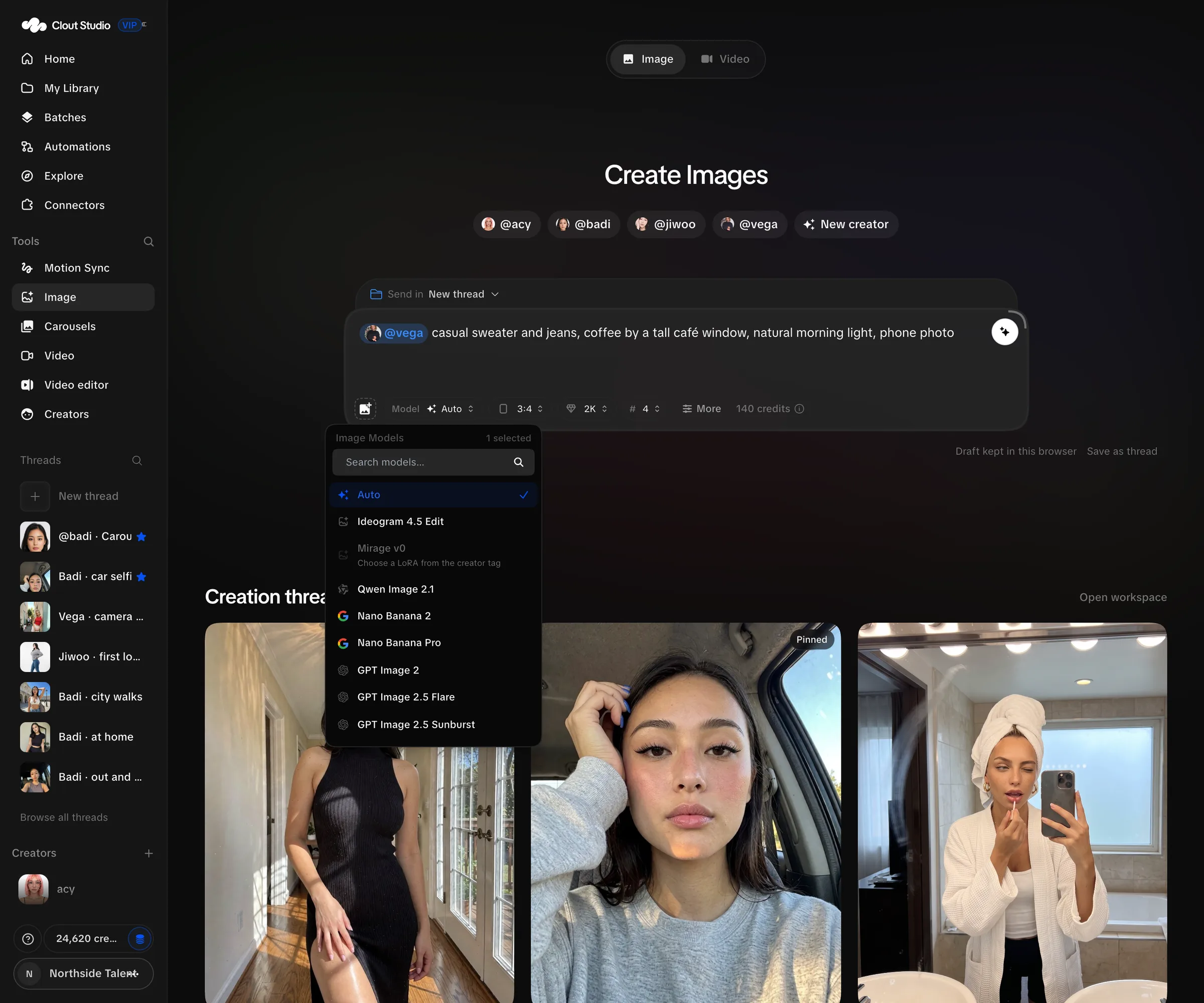Click the credits coin icon
Image resolution: width=1204 pixels, height=1003 pixels.
point(140,939)
